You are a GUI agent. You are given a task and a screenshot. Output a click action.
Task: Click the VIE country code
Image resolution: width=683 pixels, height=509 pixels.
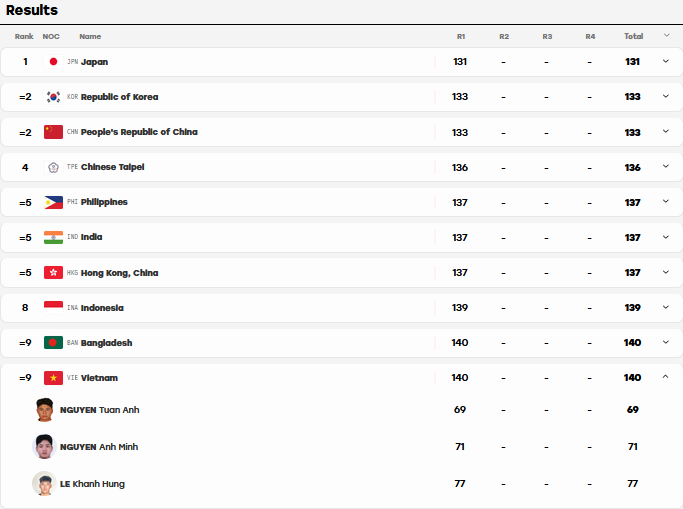click(x=73, y=378)
